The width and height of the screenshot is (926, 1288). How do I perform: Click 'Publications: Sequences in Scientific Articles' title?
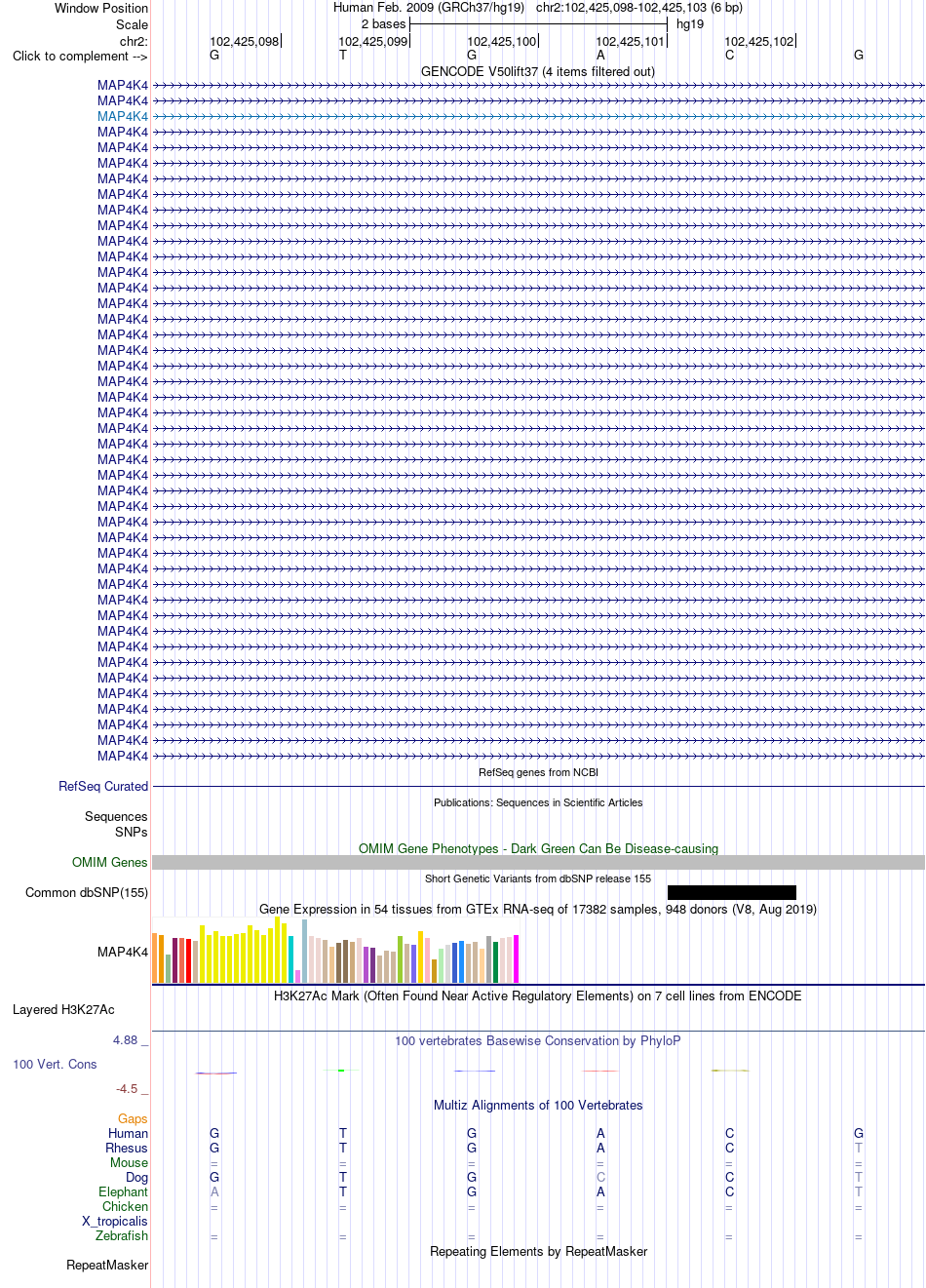(x=538, y=802)
